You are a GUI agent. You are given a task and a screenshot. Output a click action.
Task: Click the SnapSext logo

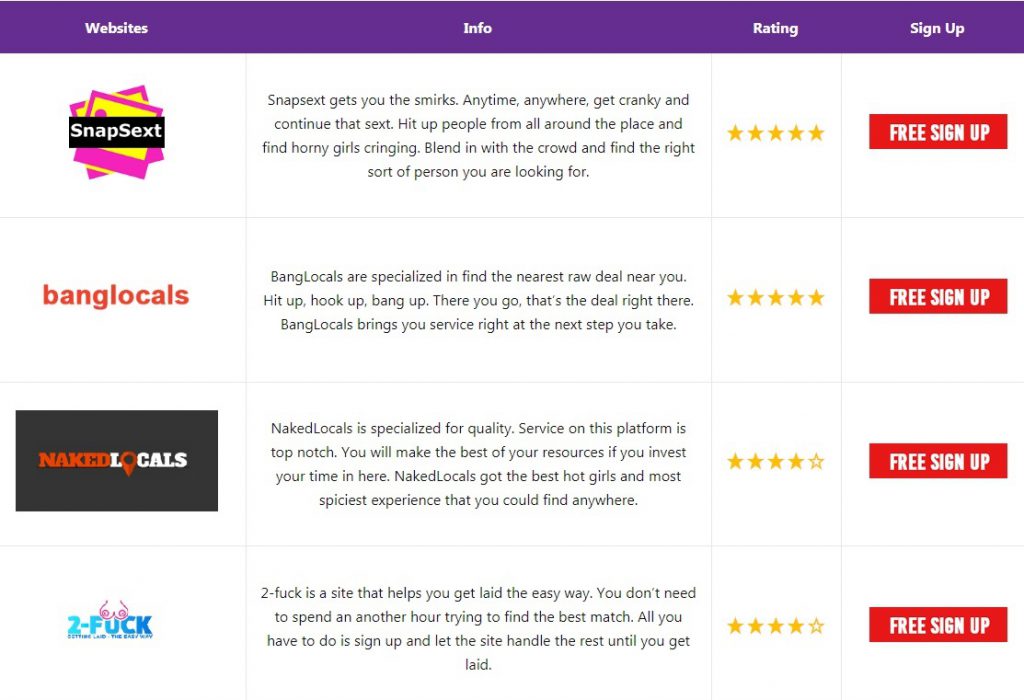[116, 131]
